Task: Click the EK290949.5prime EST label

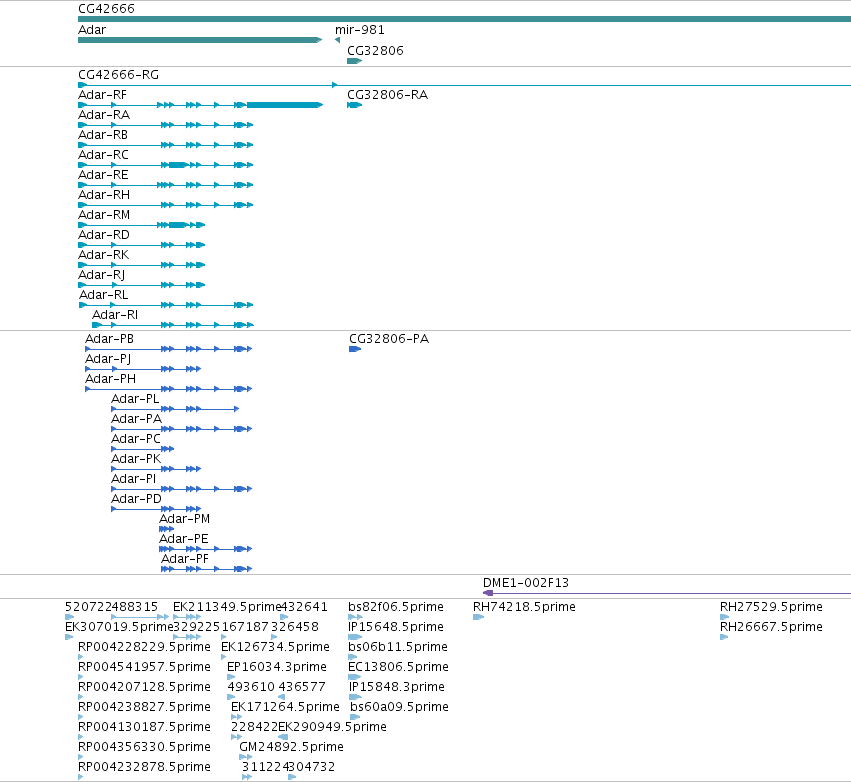Action: click(x=333, y=727)
